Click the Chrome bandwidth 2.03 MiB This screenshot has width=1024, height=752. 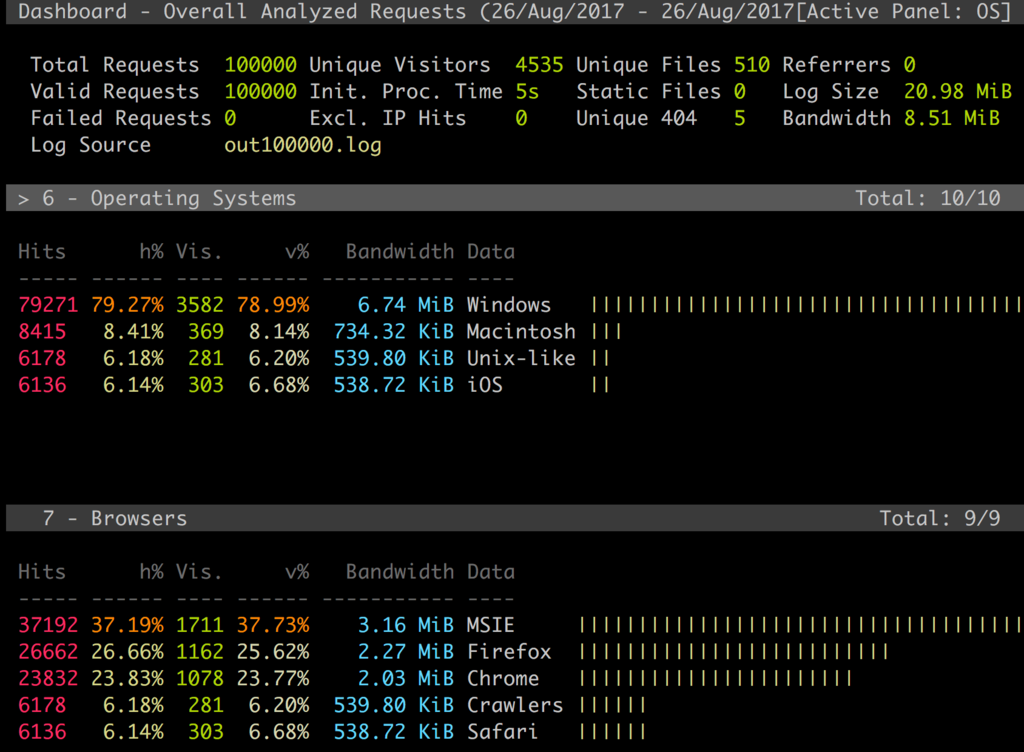click(x=406, y=678)
